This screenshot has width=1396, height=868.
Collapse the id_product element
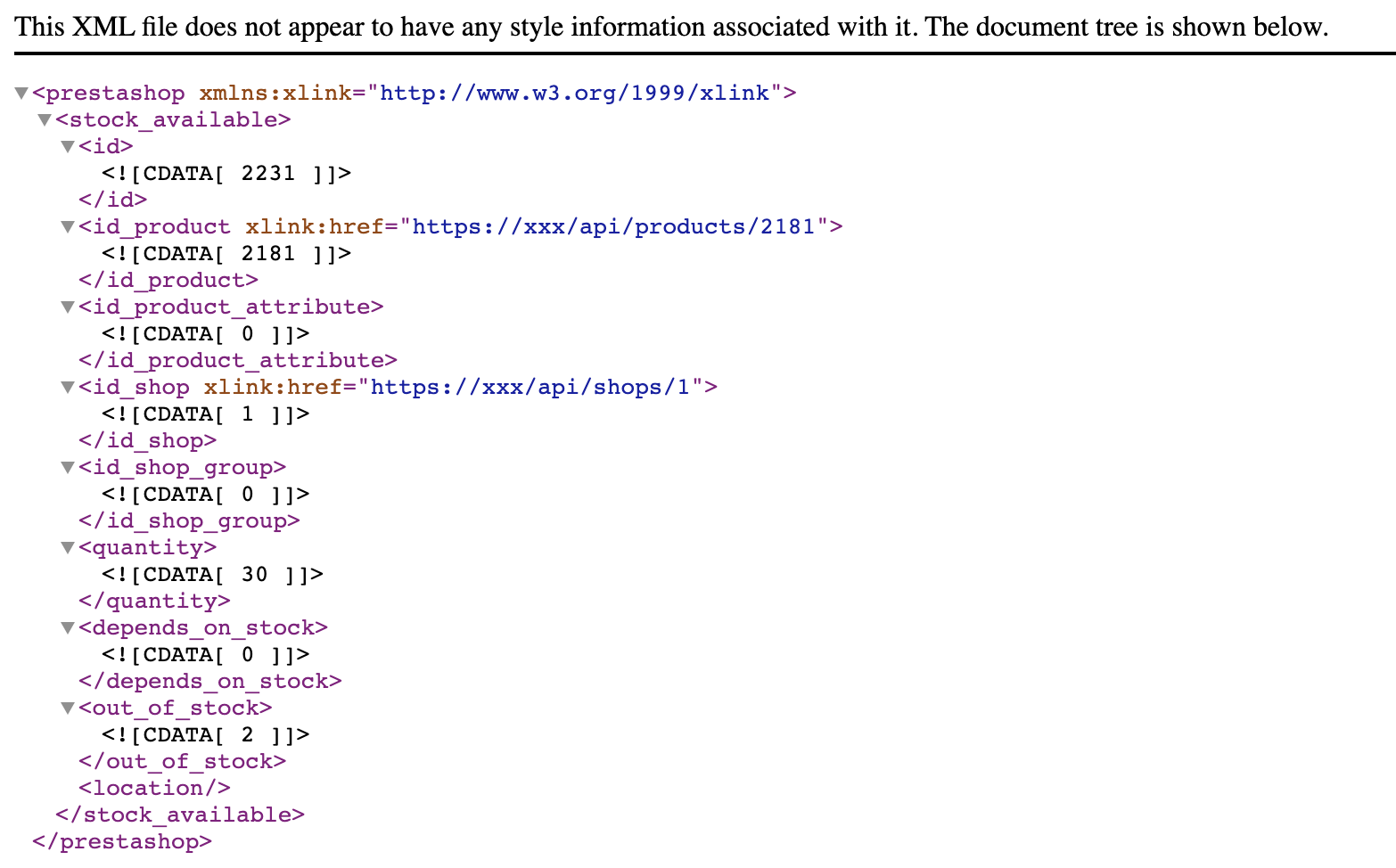tap(68, 226)
